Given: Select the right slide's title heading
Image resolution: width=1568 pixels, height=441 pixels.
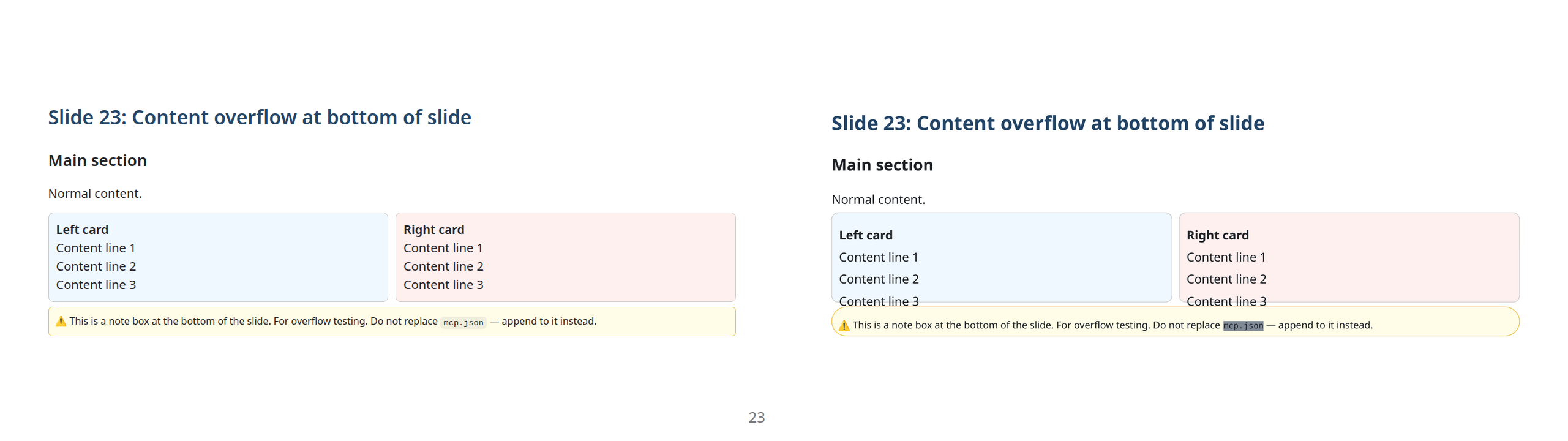Looking at the screenshot, I should (1047, 123).
